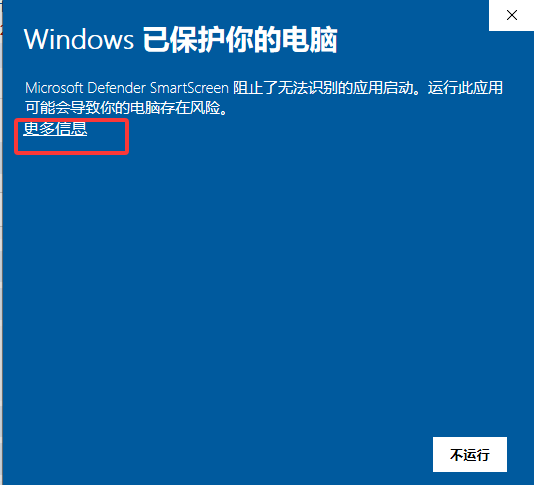
Task: Choose Don't run (不运行)
Action: [x=470, y=454]
